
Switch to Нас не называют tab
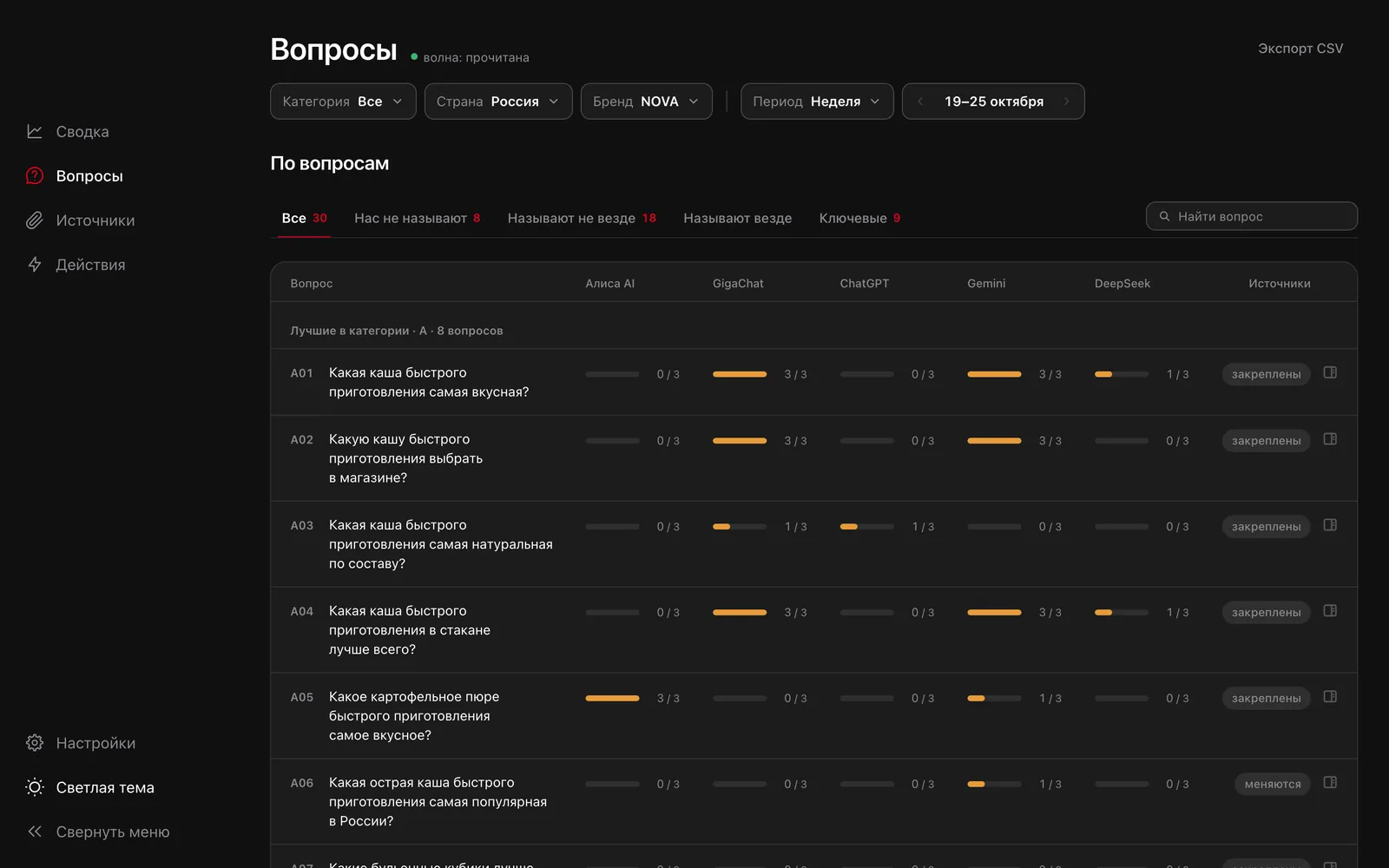417,218
